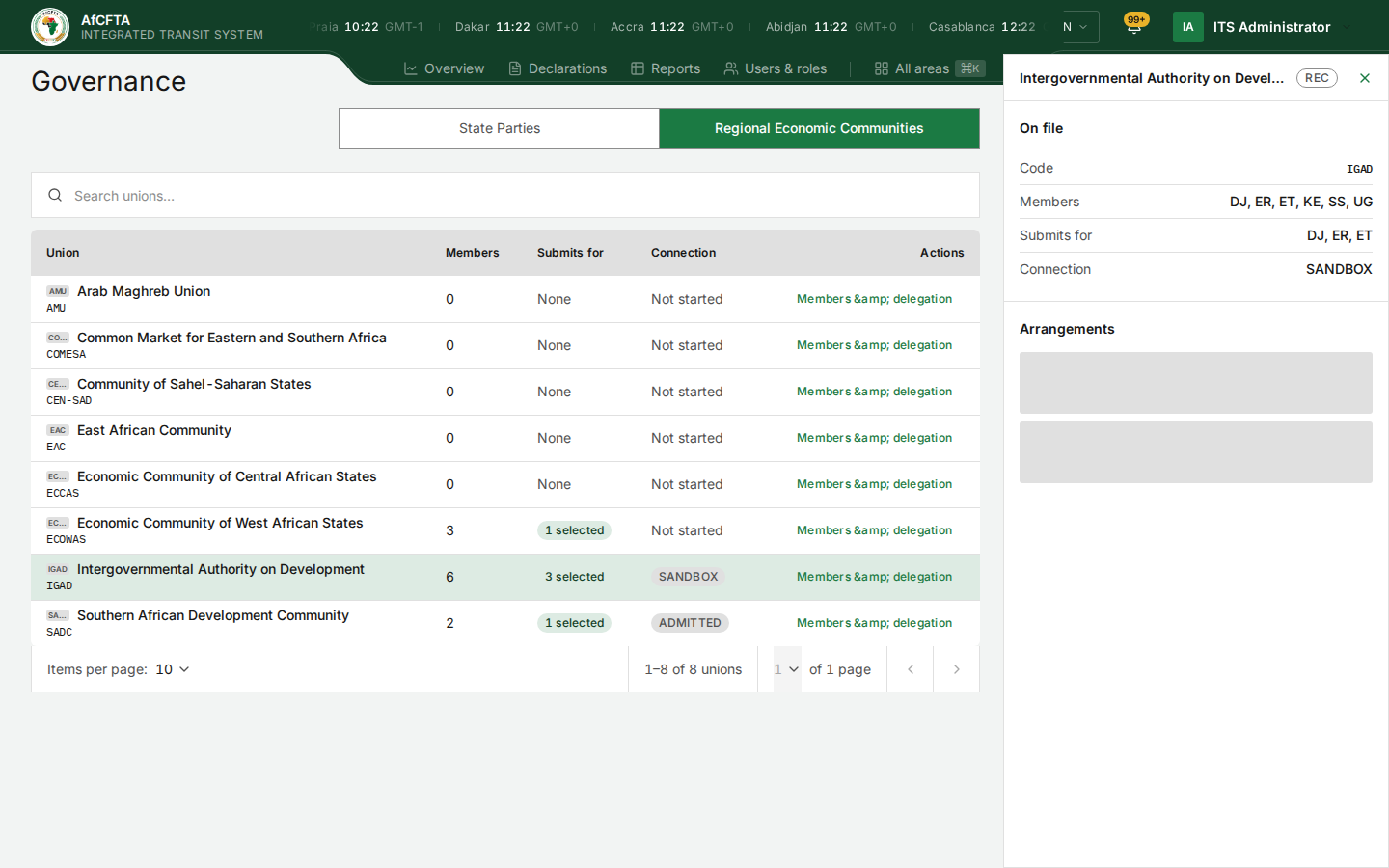Switch to the State Parties tab
Image resolution: width=1389 pixels, height=868 pixels.
pyautogui.click(x=500, y=128)
